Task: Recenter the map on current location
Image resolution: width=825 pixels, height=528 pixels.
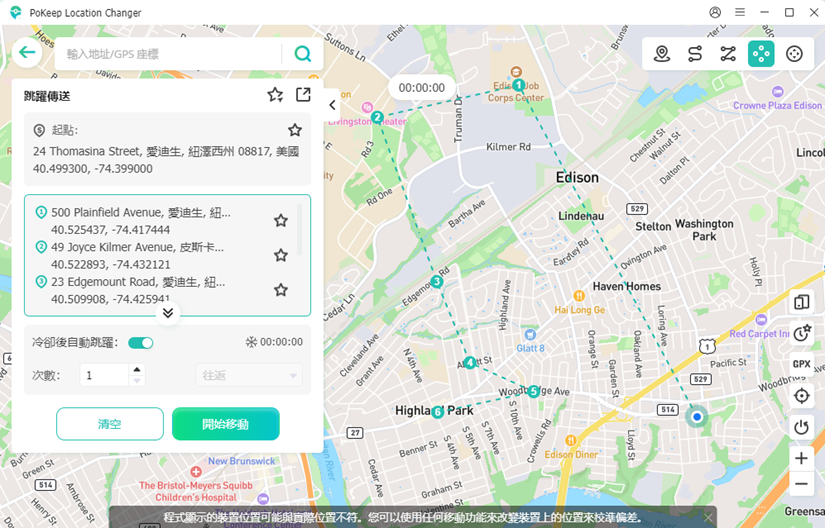Action: (801, 395)
